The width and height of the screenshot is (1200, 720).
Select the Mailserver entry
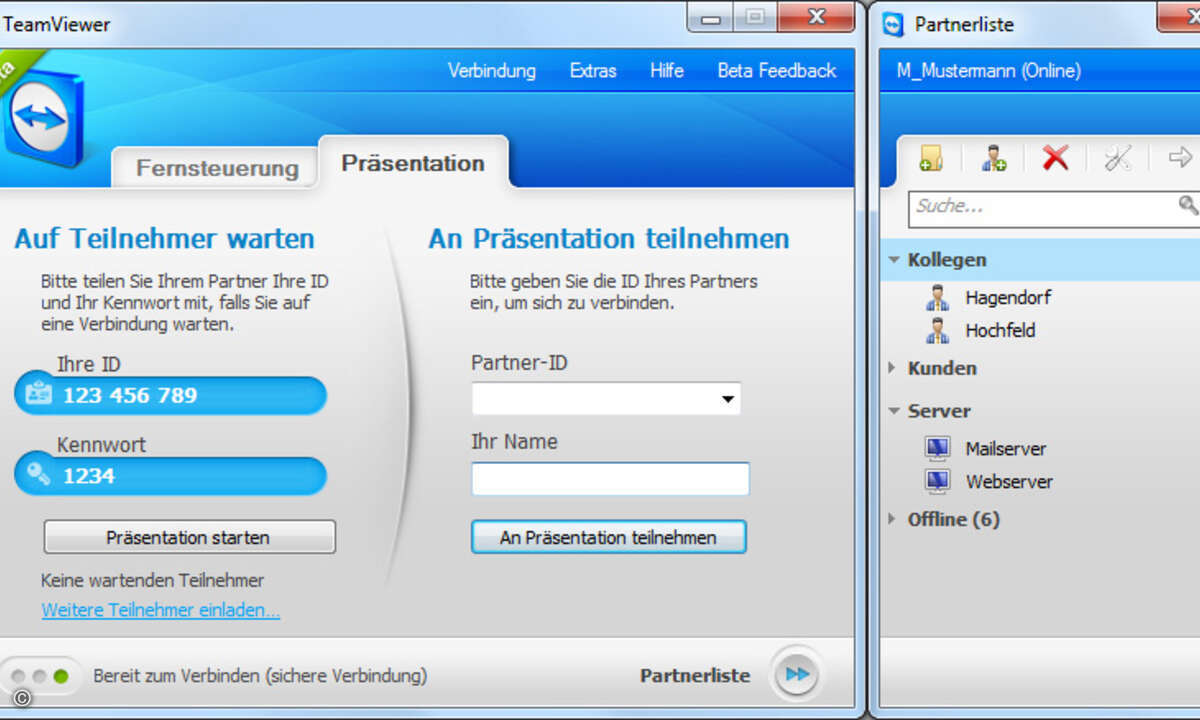[x=1006, y=449]
